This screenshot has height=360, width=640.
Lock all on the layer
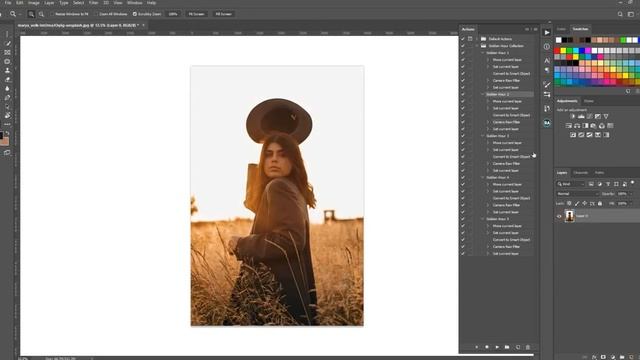[x=600, y=203]
